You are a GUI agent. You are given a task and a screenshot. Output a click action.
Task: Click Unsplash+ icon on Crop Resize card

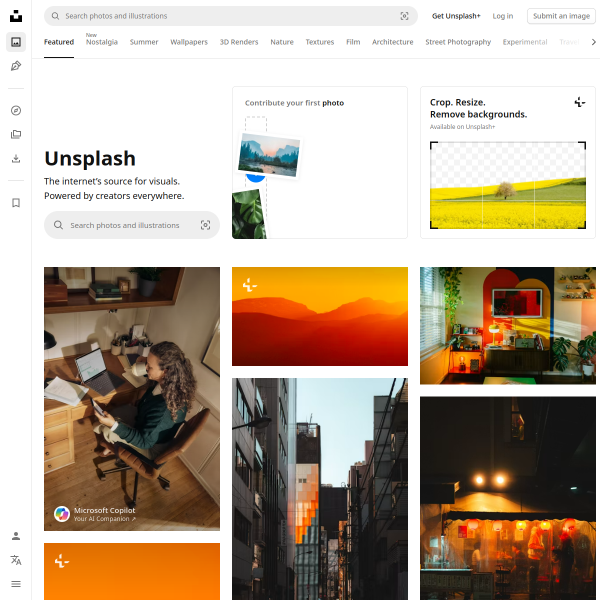point(580,102)
